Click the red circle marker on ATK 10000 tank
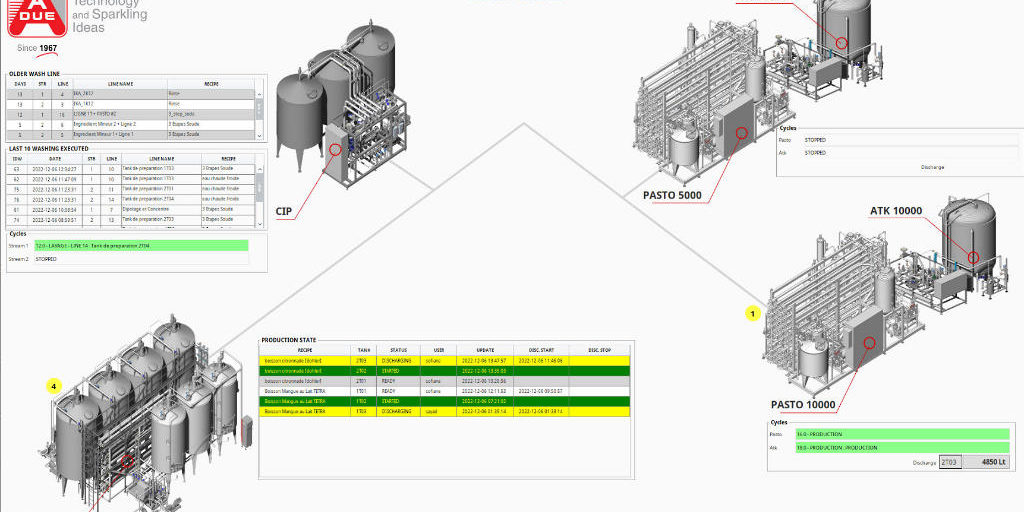The height and width of the screenshot is (512, 1024). pyautogui.click(x=972, y=257)
